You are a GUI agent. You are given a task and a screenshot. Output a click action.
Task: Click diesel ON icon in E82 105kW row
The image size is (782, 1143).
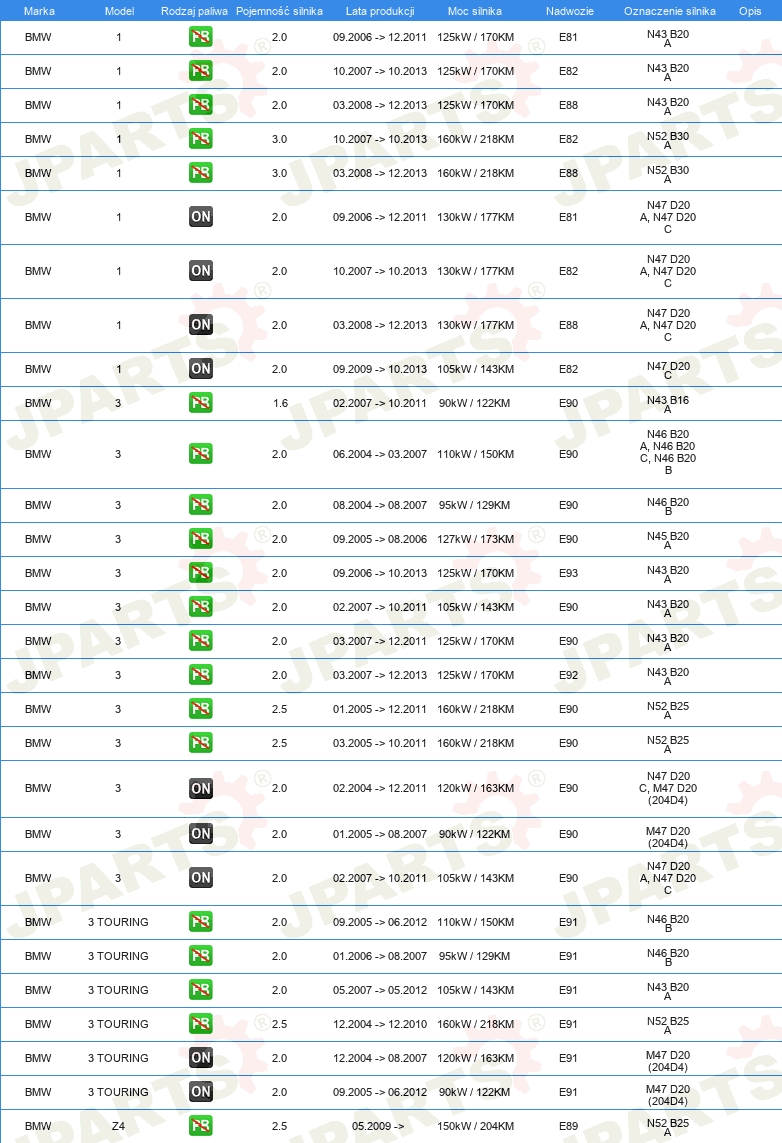click(x=200, y=368)
